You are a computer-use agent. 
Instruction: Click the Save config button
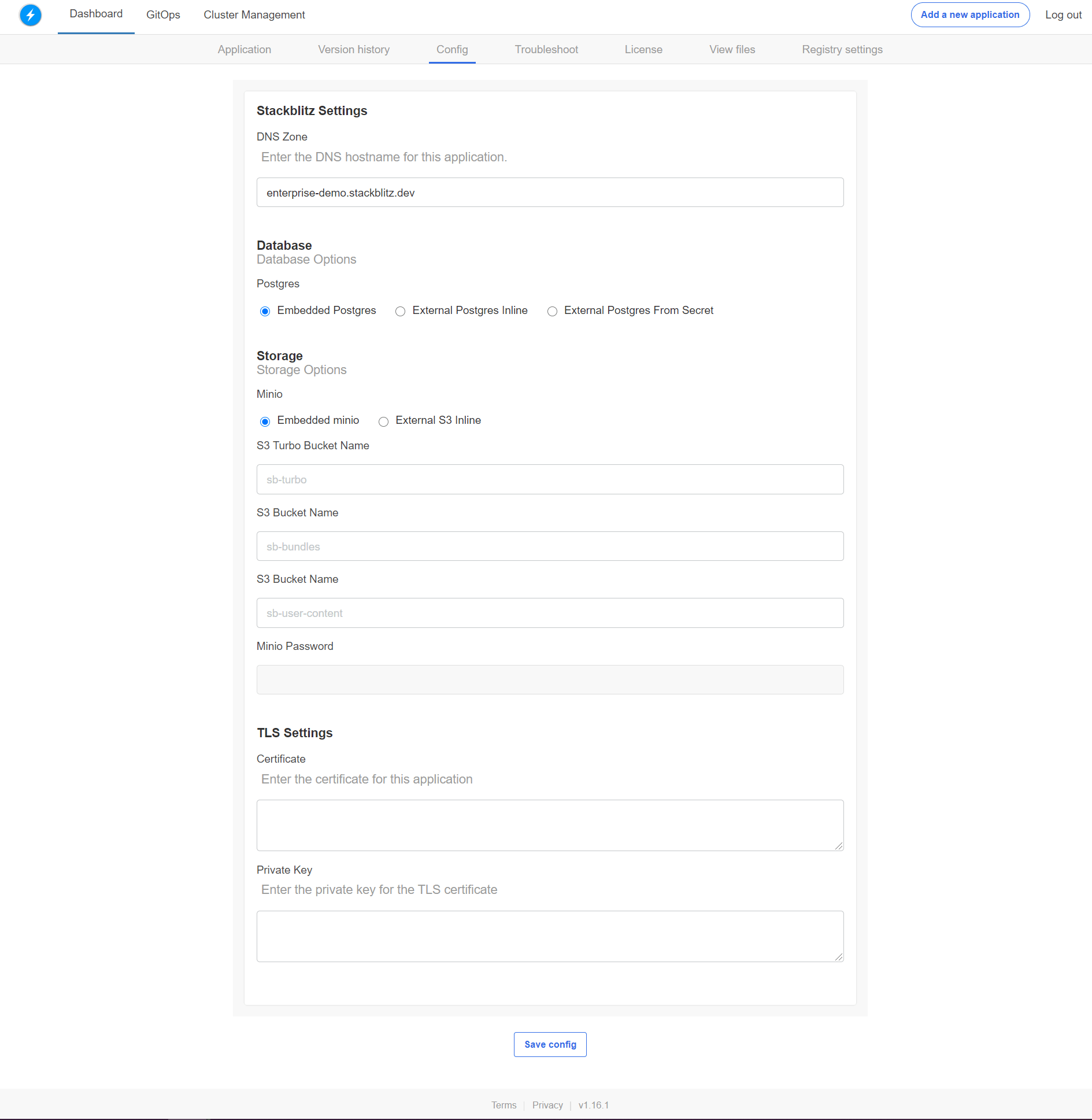[550, 1044]
